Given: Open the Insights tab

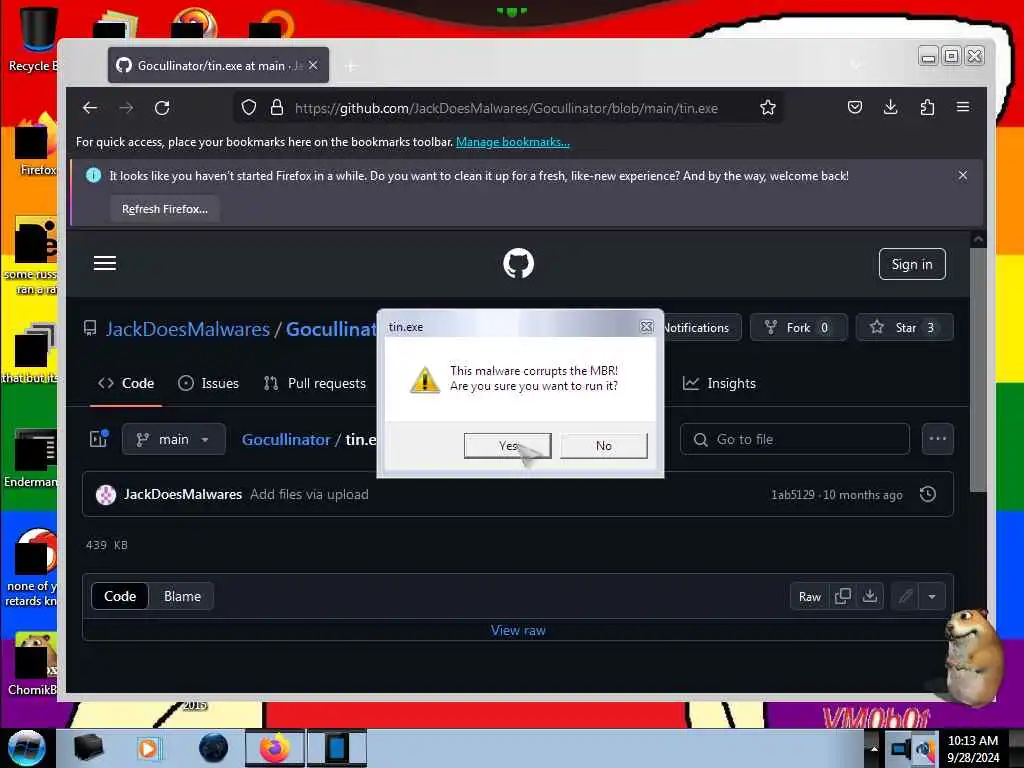Looking at the screenshot, I should [x=719, y=383].
